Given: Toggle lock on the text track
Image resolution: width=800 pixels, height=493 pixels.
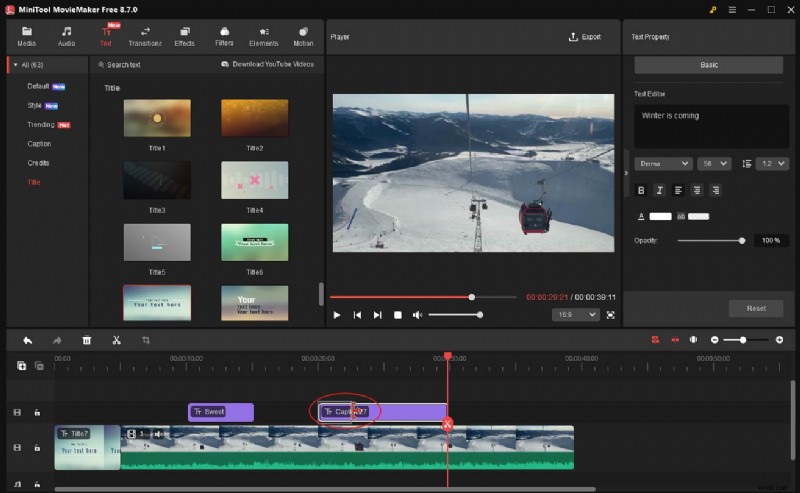Looking at the screenshot, I should pyautogui.click(x=37, y=412).
